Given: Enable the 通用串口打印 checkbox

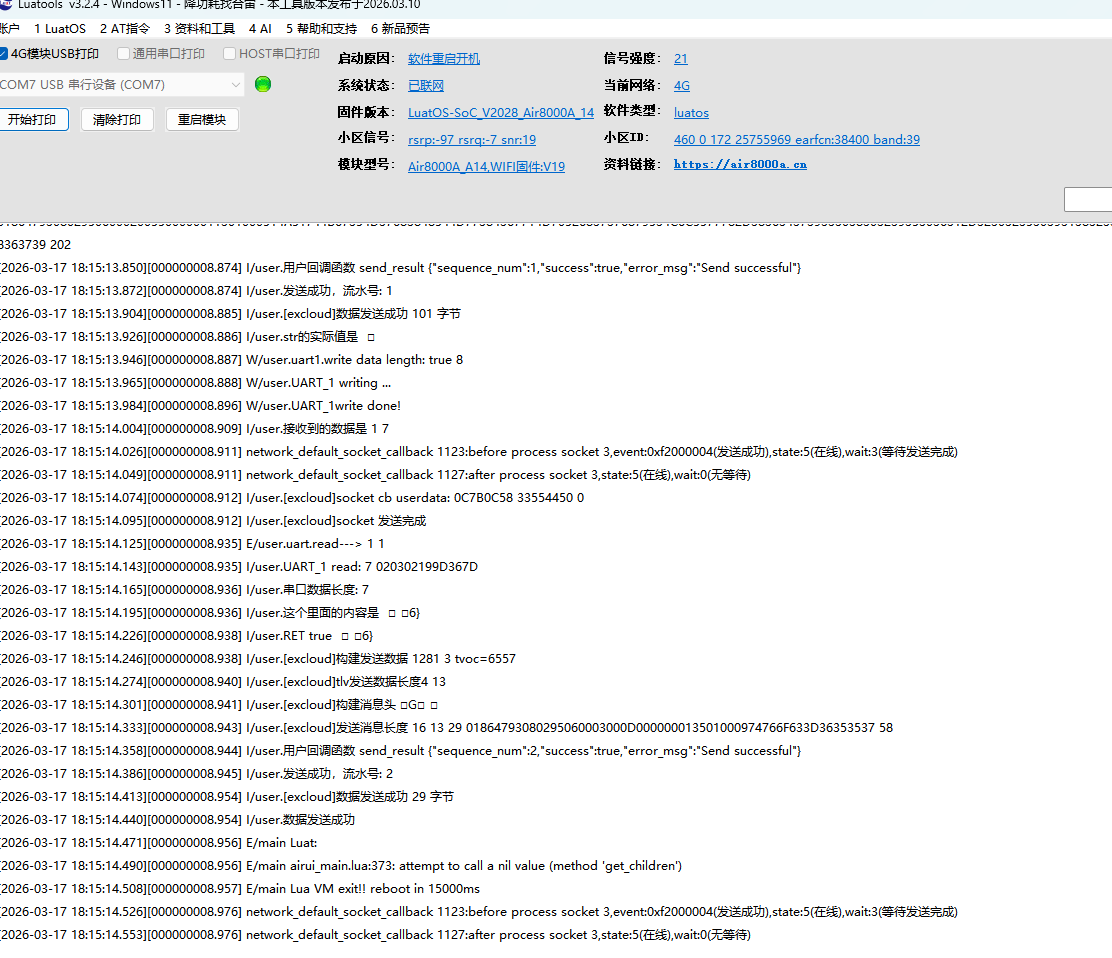Looking at the screenshot, I should point(123,54).
